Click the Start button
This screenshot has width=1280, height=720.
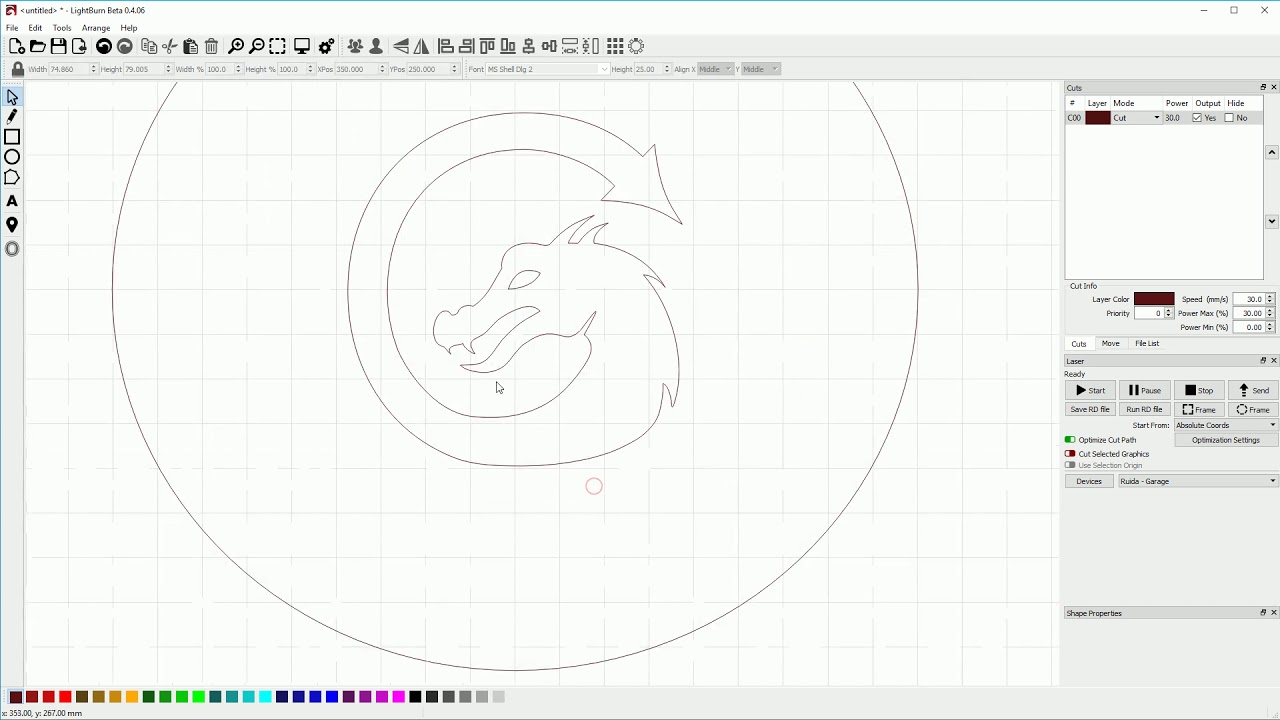pos(1090,390)
